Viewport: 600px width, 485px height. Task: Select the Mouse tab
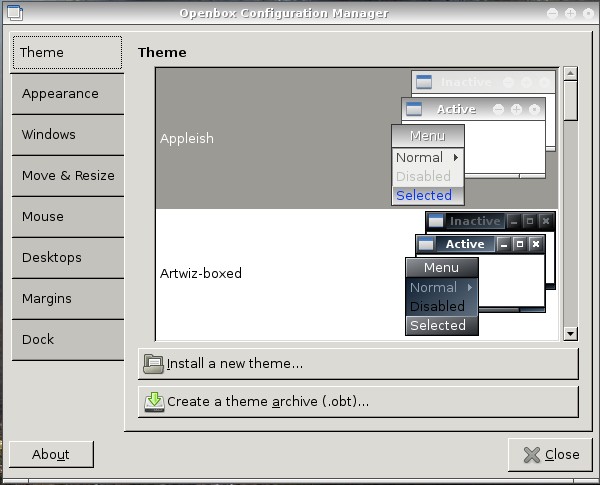67,217
